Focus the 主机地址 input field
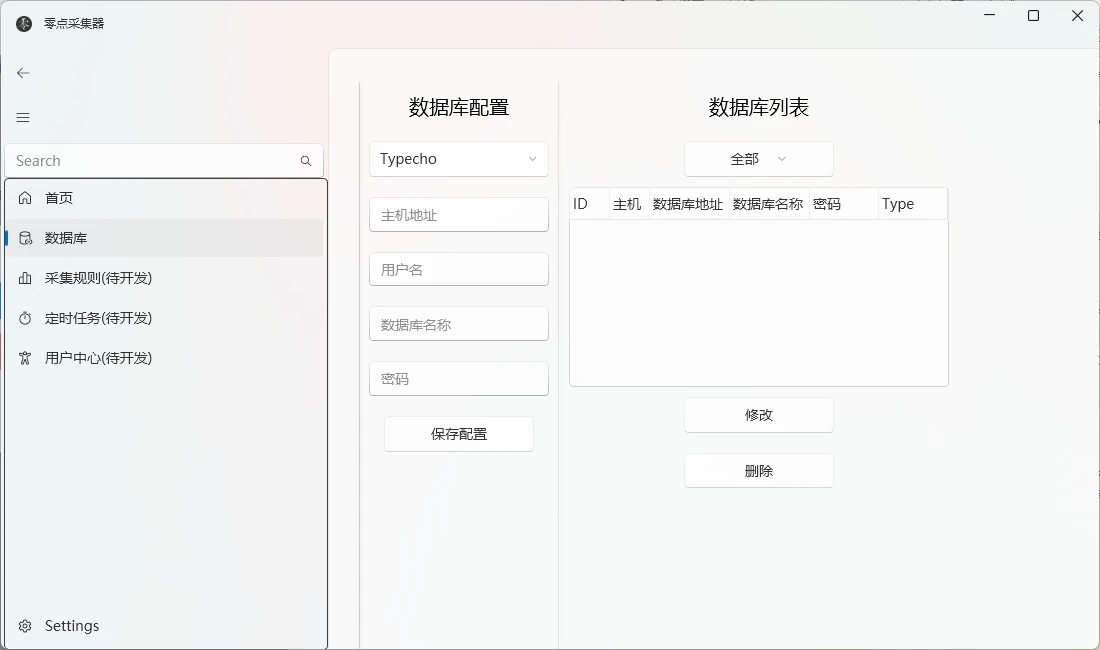Image resolution: width=1100 pixels, height=650 pixels. (459, 215)
